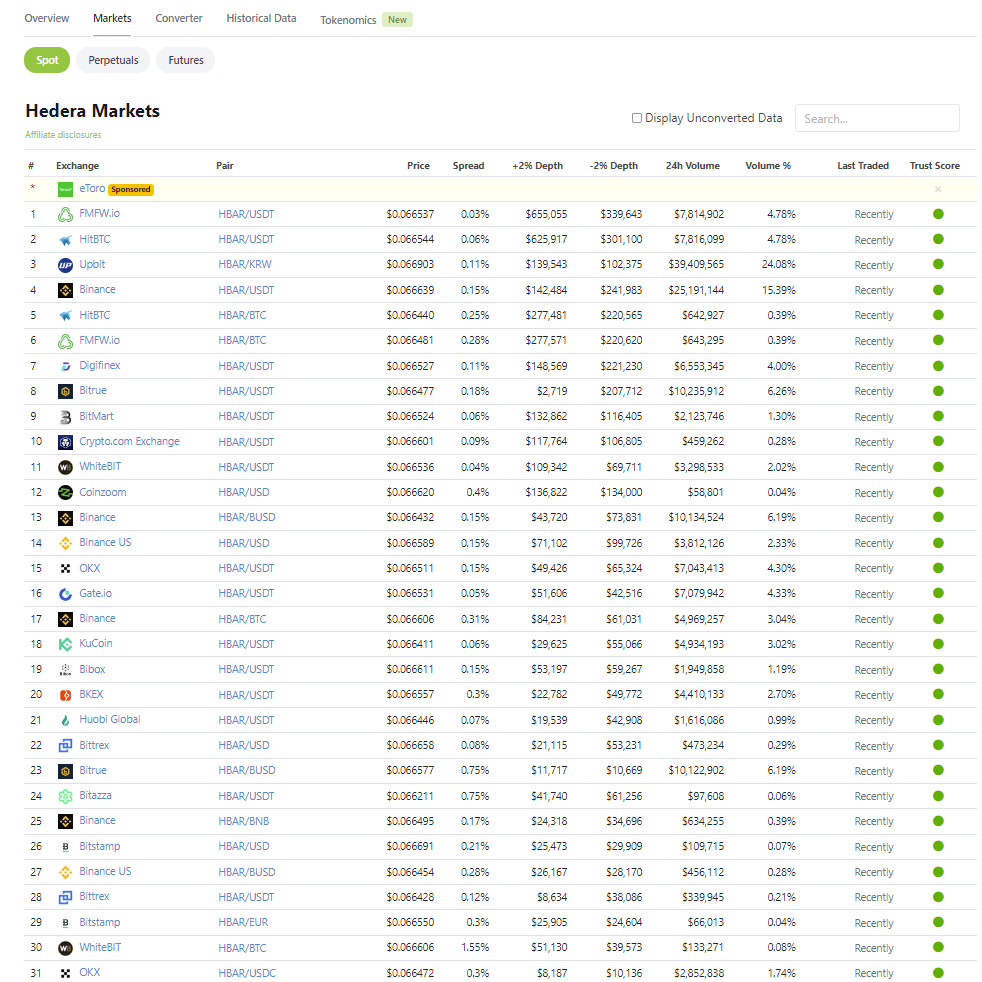The height and width of the screenshot is (982, 982).
Task: Click the Gate.io logo icon
Action: pos(65,593)
